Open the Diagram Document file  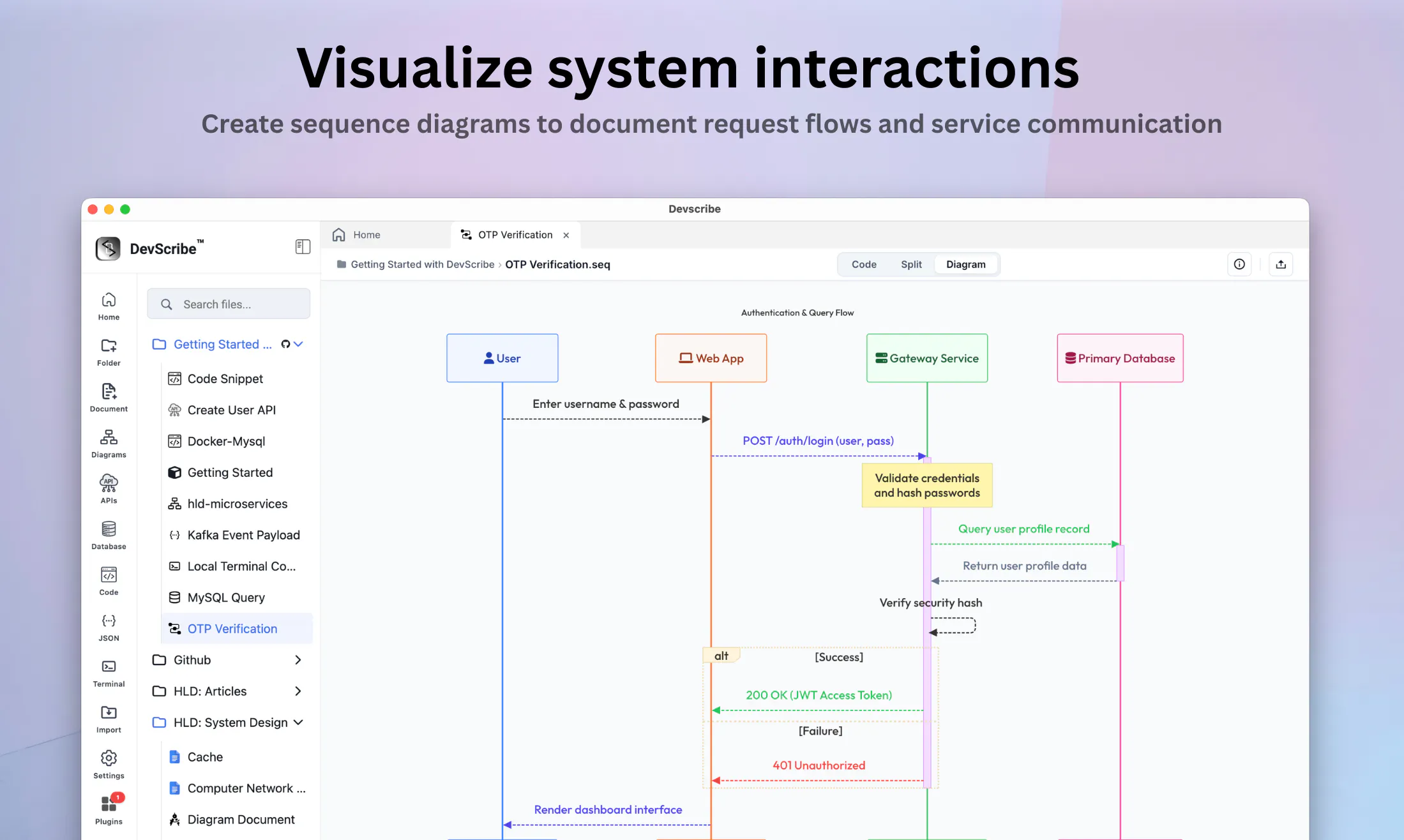[237, 820]
